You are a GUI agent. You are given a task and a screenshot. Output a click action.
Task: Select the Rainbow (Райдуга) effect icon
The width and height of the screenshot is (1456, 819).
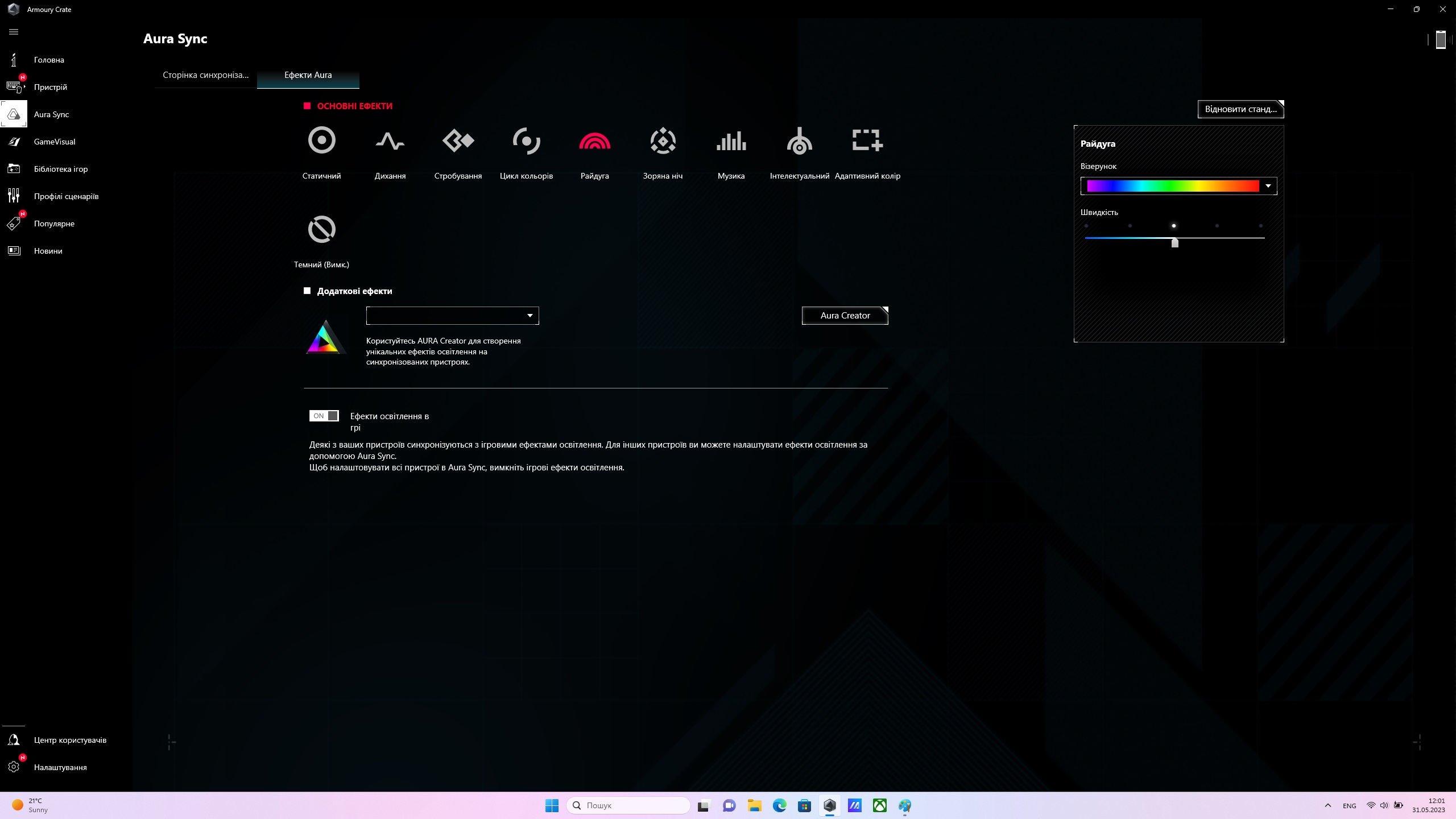tap(594, 140)
